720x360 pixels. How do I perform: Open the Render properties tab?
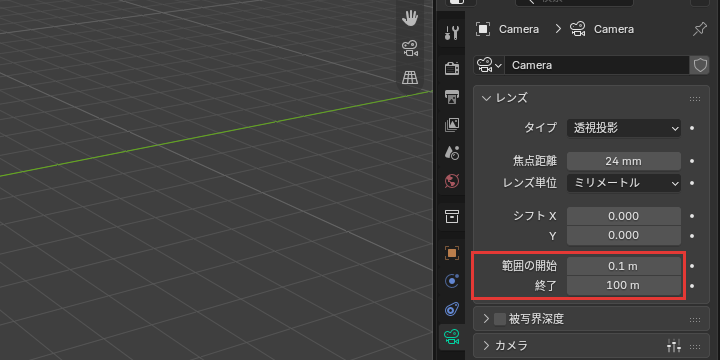[452, 68]
